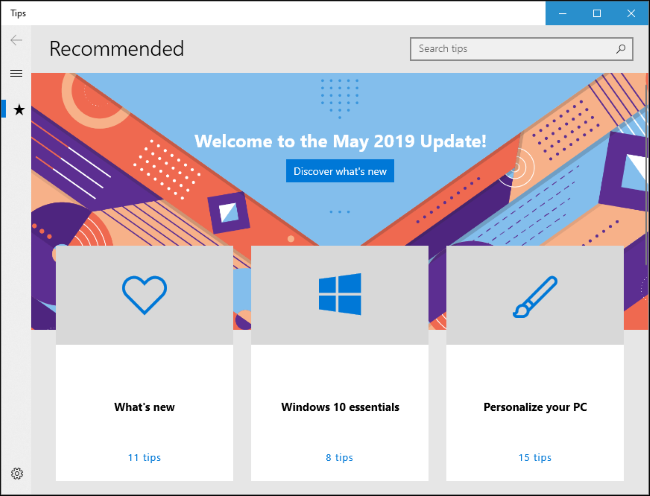Click the Windows logo on essentials card
This screenshot has width=650, height=496.
pyautogui.click(x=340, y=294)
